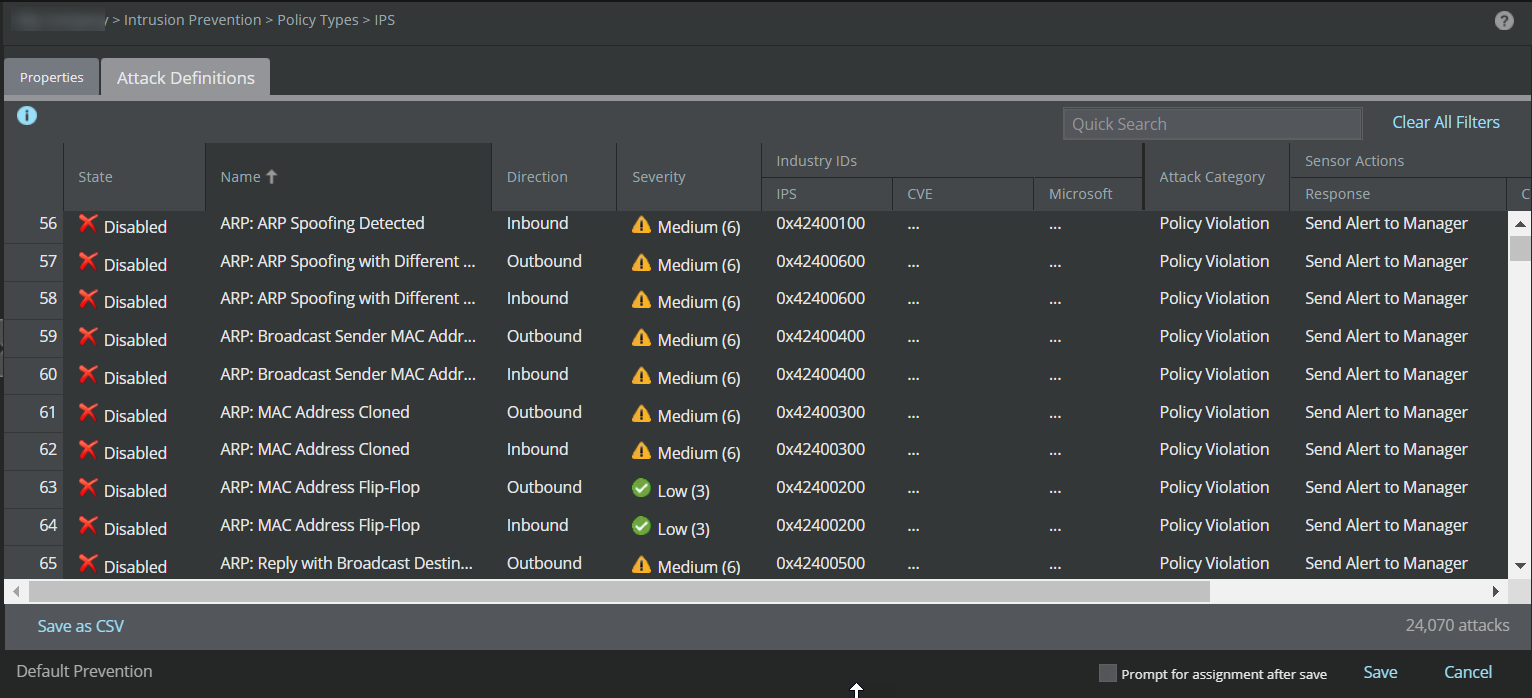Viewport: 1532px width, 698px height.
Task: Select the Attack Definitions tab
Action: pyautogui.click(x=186, y=77)
